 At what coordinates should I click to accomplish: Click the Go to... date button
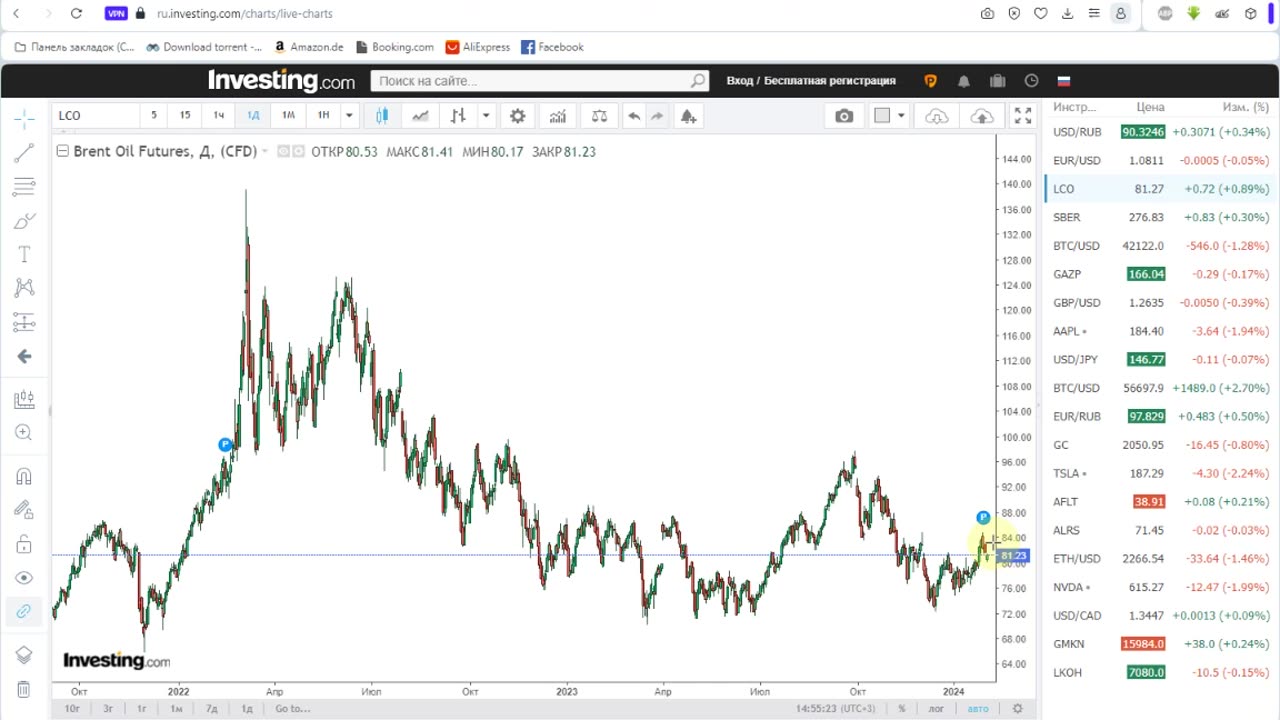(x=293, y=709)
